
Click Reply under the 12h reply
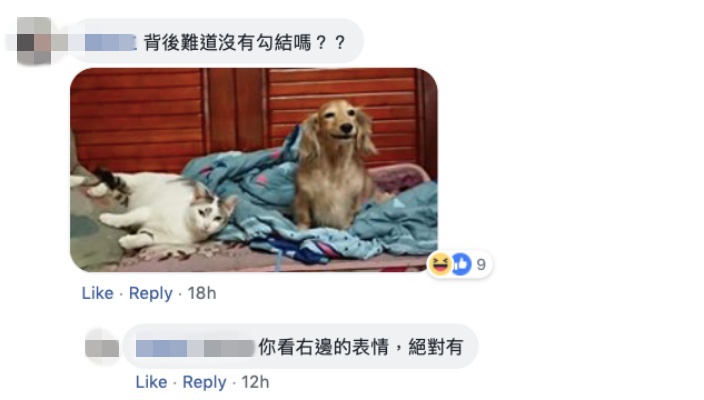(204, 382)
